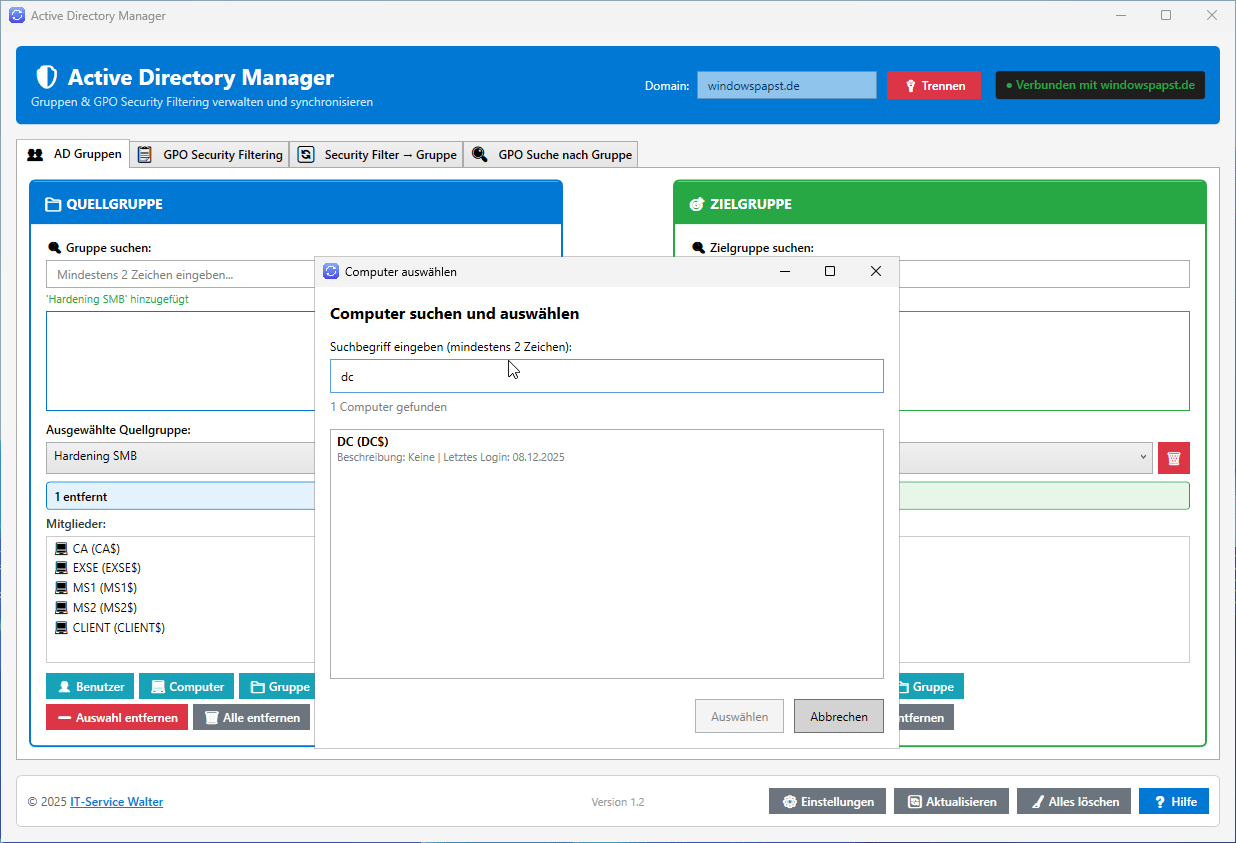Viewport: 1236px width, 843px height.
Task: Click the magnifier icon beside Gruppe suchen
Action: (54, 248)
